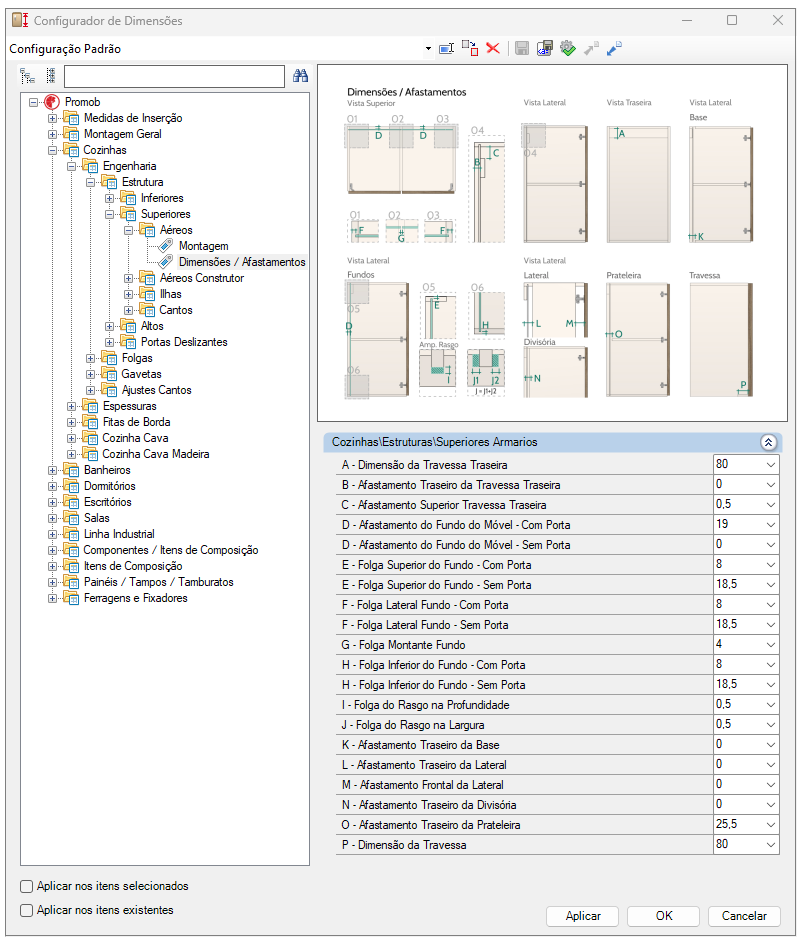Click the rename configuration icon
Screen dimensions: 805x941
pyautogui.click(x=446, y=49)
